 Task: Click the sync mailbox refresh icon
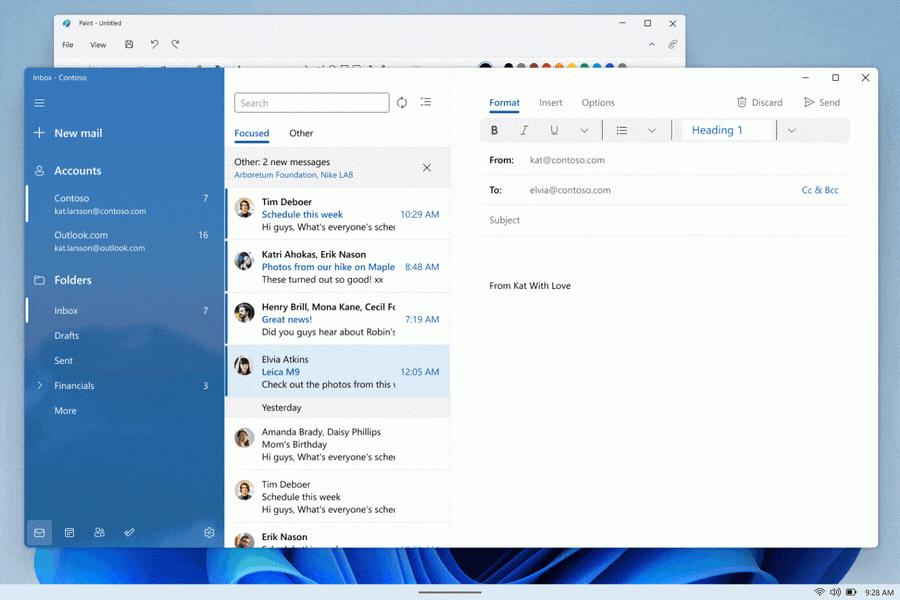tap(402, 103)
